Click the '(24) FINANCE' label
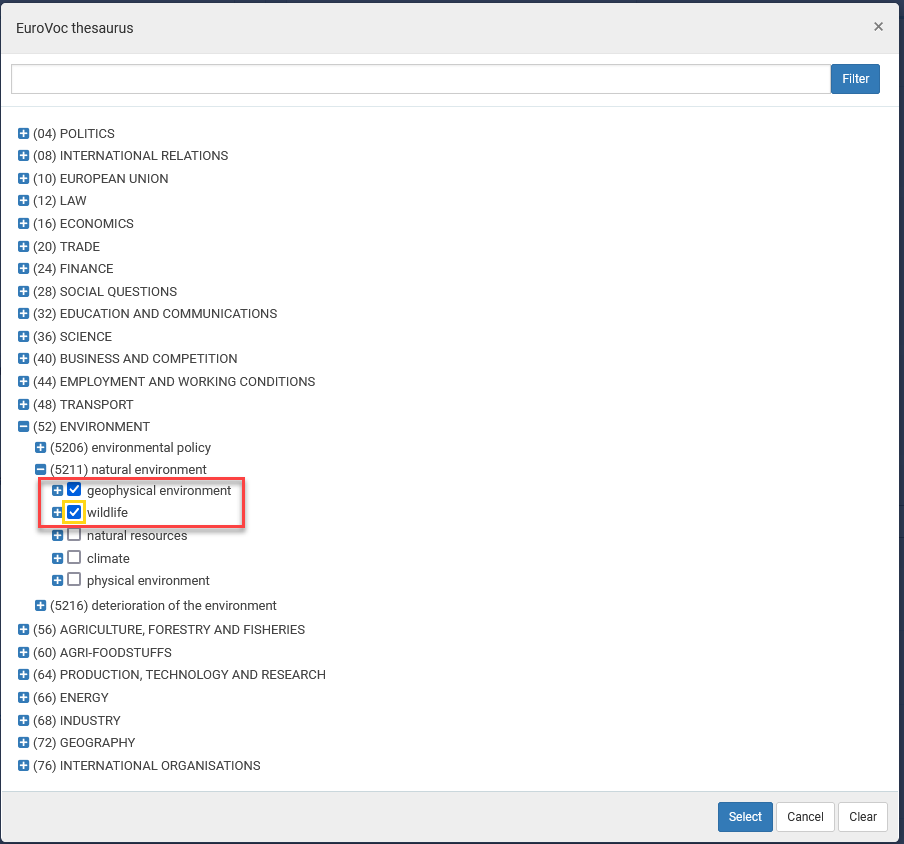904x844 pixels. click(x=73, y=269)
